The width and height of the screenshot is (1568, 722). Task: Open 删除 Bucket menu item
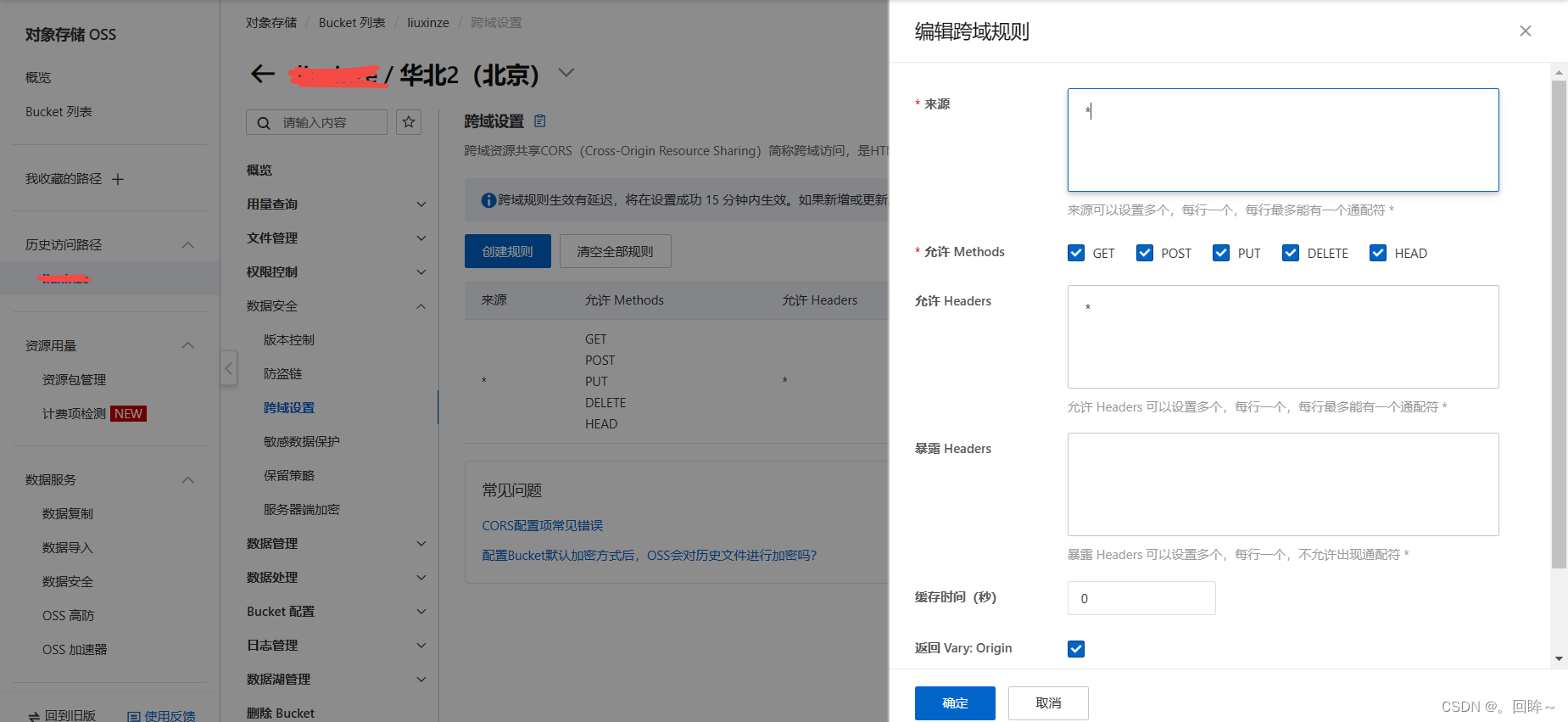(x=281, y=713)
